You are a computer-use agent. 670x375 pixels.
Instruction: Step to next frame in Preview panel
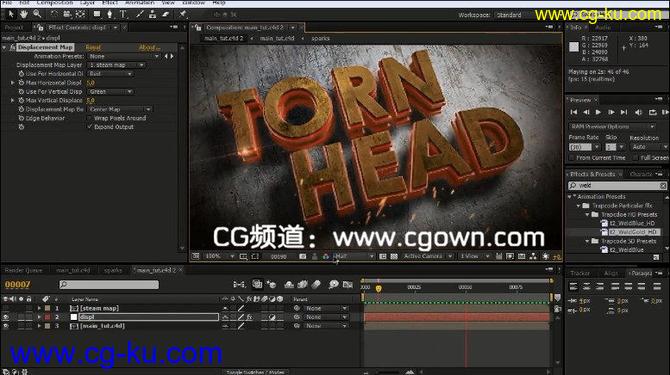[x=611, y=112]
